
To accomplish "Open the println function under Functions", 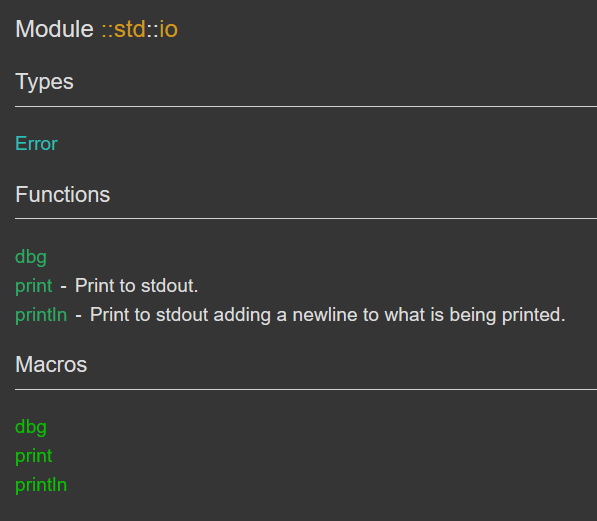I will point(41,315).
